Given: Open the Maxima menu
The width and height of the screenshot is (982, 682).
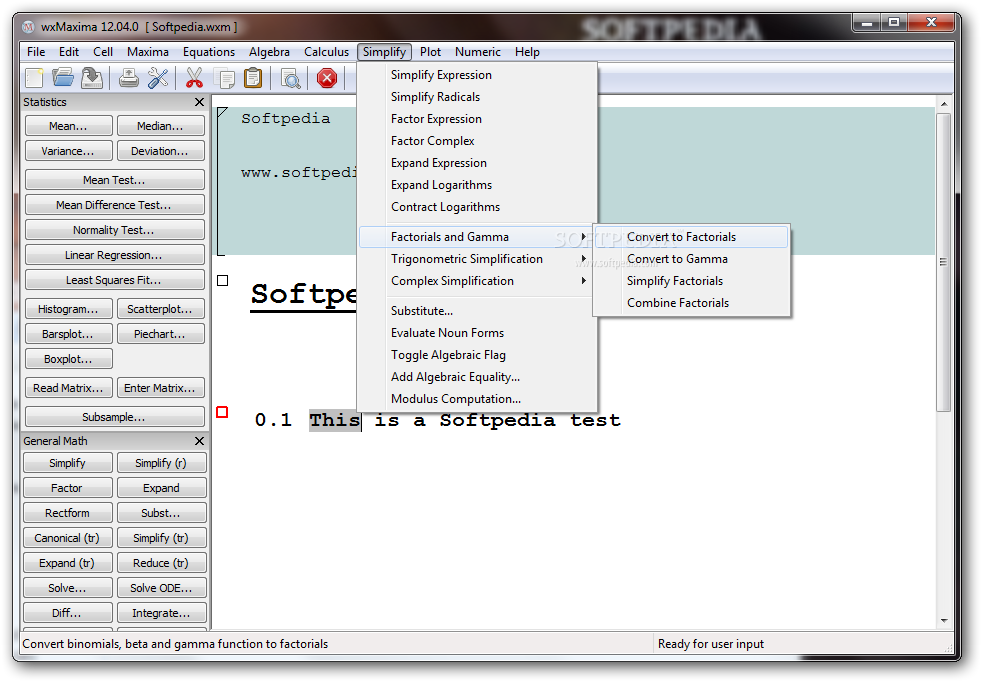Looking at the screenshot, I should coord(148,52).
